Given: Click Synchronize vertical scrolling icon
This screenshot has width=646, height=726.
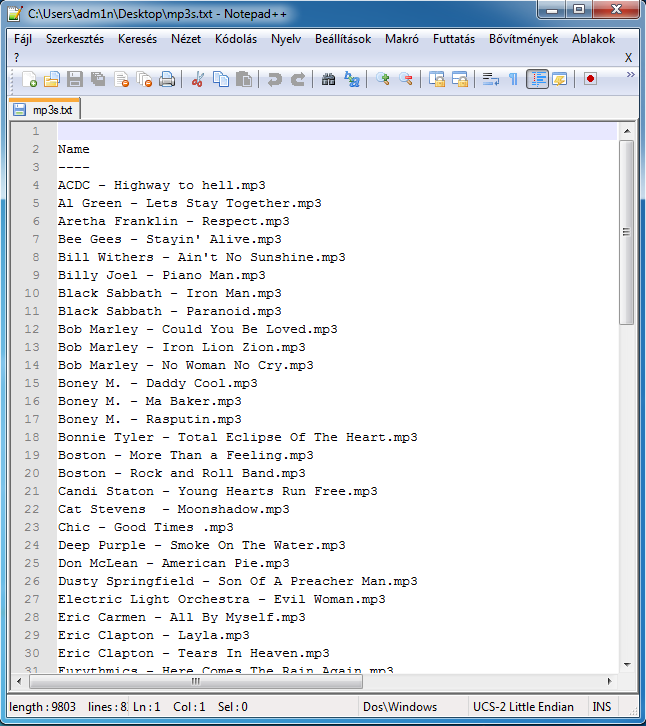Looking at the screenshot, I should [x=436, y=80].
